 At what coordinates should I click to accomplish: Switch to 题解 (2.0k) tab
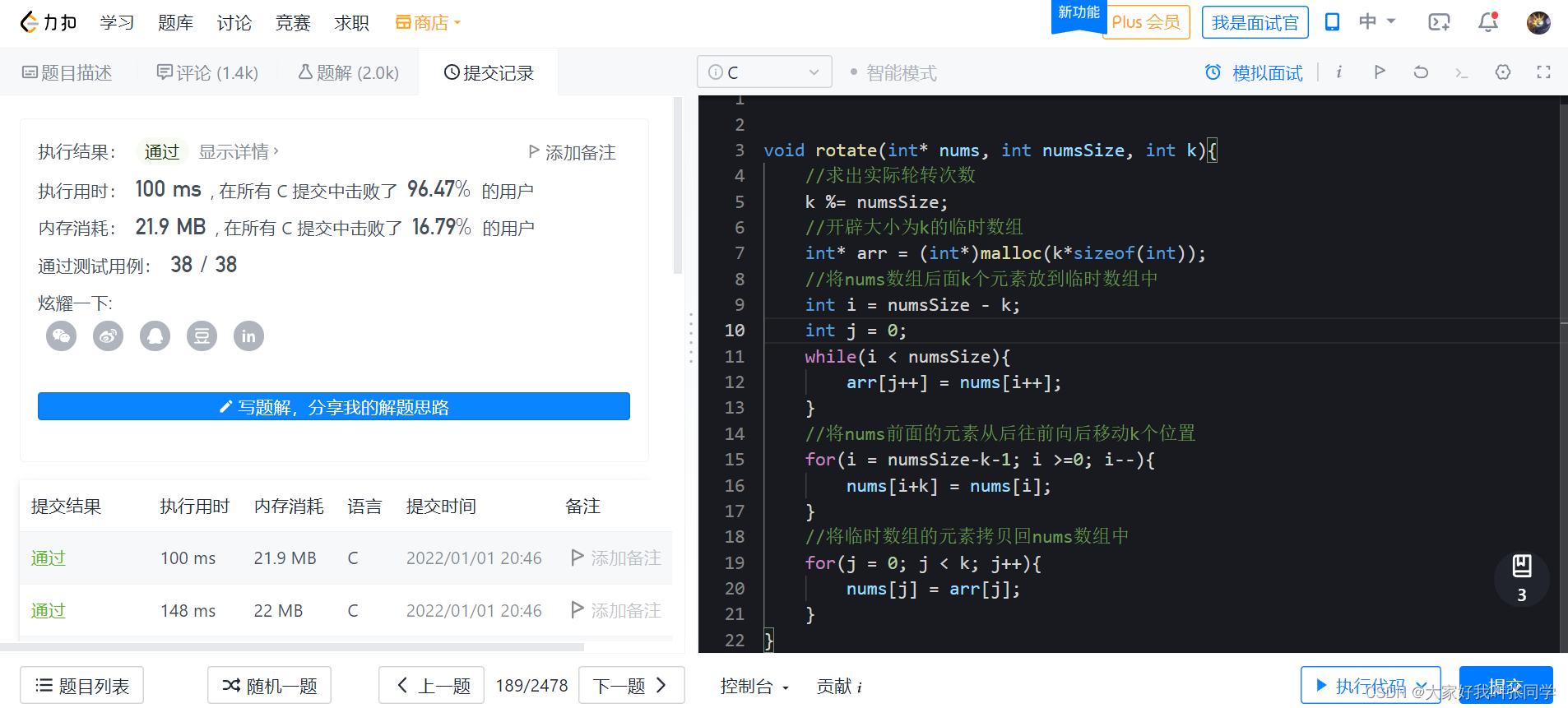[x=348, y=72]
